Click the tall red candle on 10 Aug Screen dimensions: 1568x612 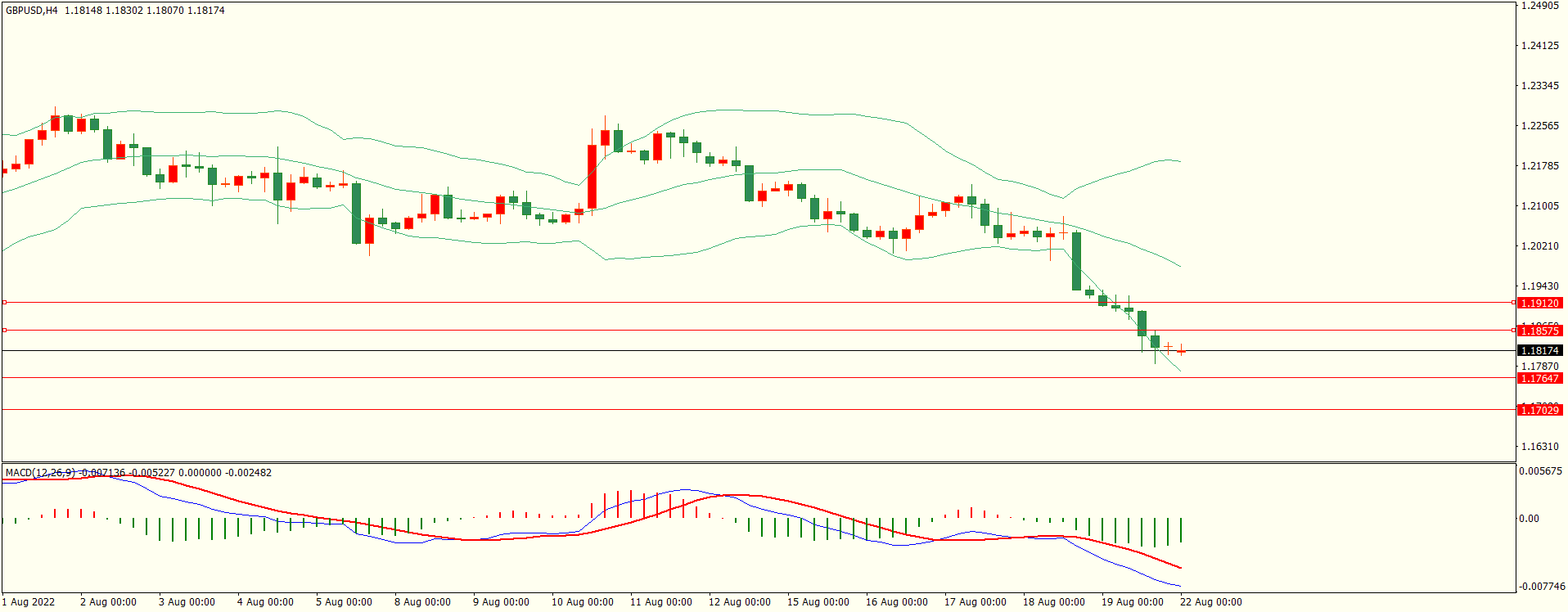click(x=592, y=177)
